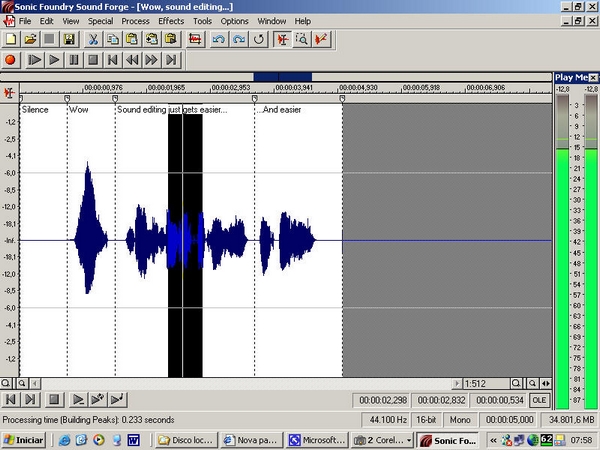
Task: Open the Help menu
Action: [302, 21]
